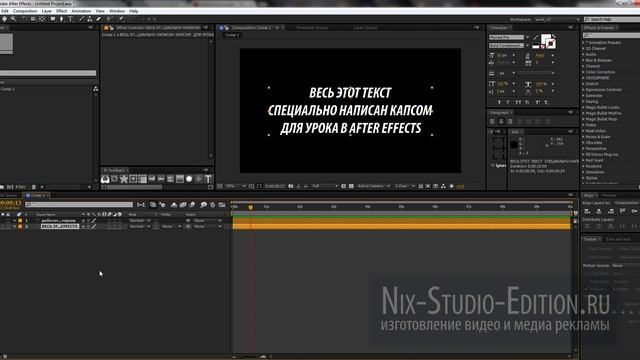The width and height of the screenshot is (640, 360).
Task: Open the Layer menu
Action: (47, 11)
